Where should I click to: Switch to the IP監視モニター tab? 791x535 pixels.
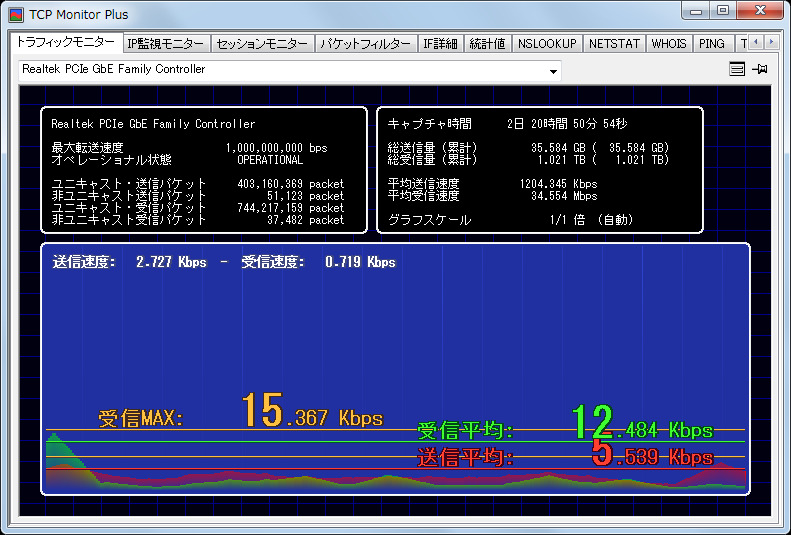coord(166,44)
